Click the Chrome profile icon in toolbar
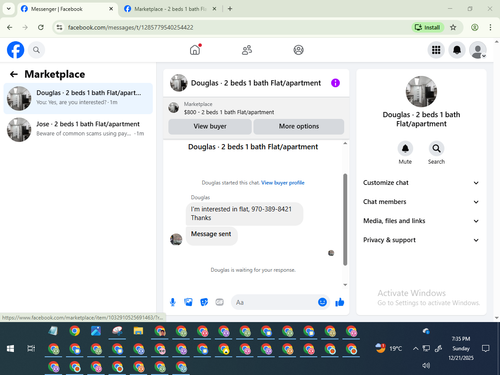This screenshot has height=375, width=500. [x=475, y=27]
